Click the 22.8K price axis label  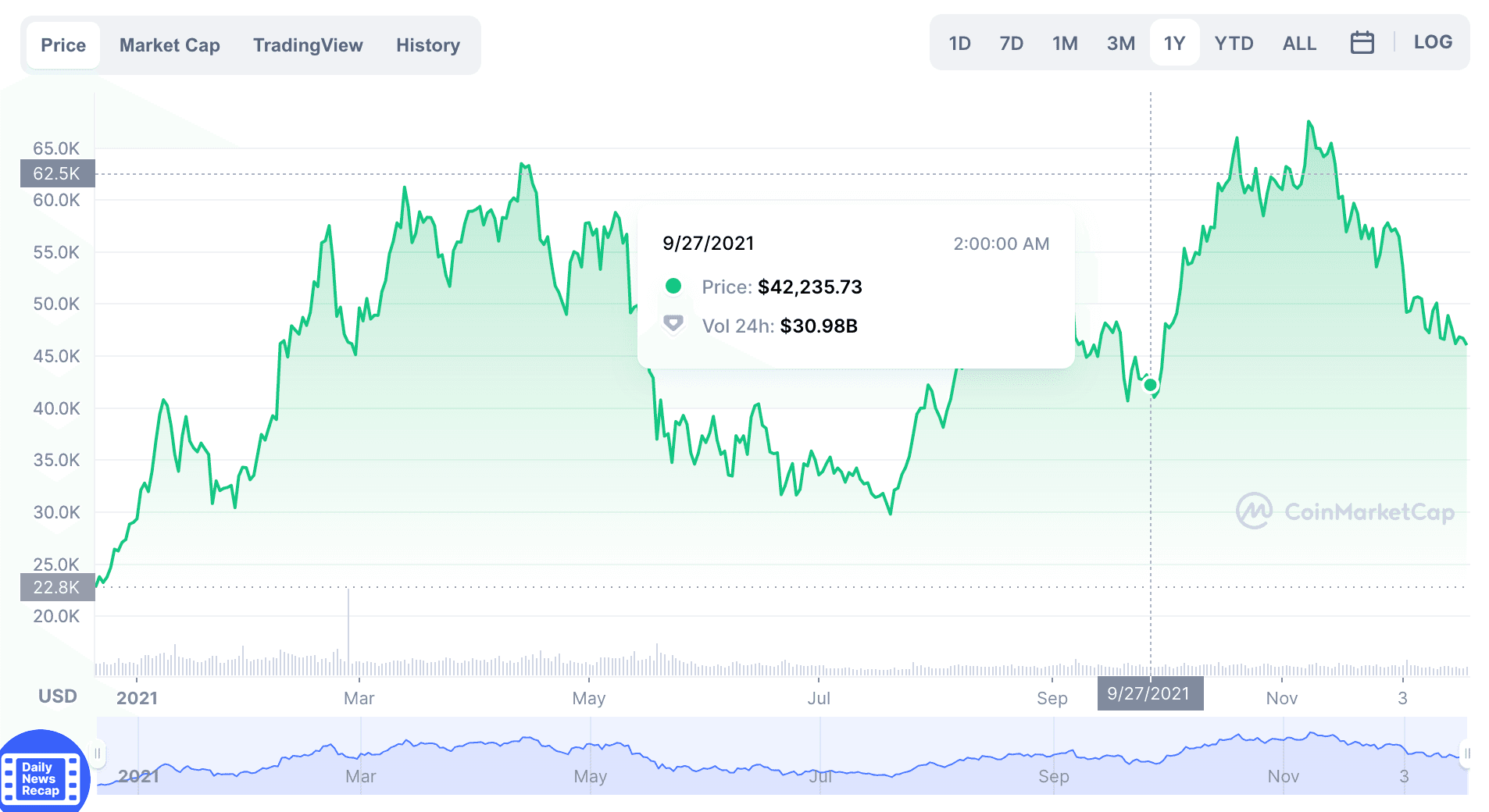(x=57, y=587)
